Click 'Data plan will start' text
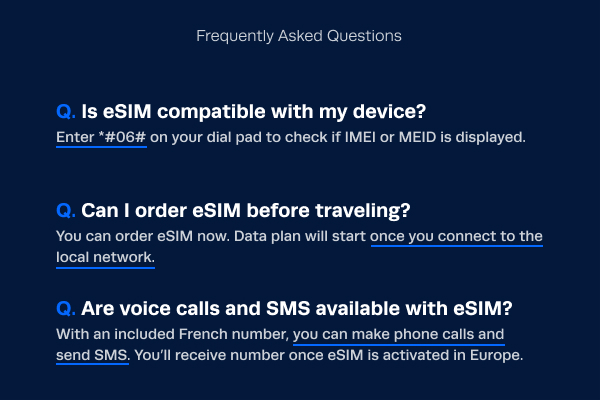The width and height of the screenshot is (600, 400). 300,236
